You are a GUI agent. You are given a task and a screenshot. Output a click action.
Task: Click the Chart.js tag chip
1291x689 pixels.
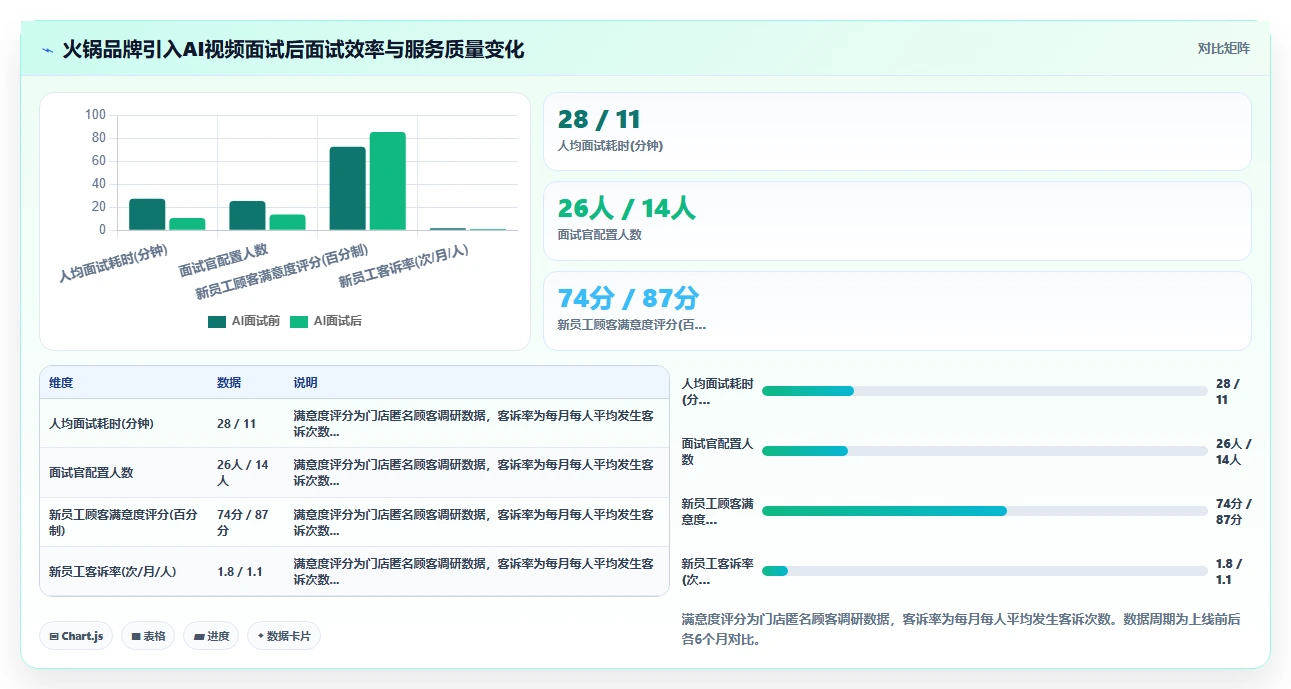click(x=76, y=636)
